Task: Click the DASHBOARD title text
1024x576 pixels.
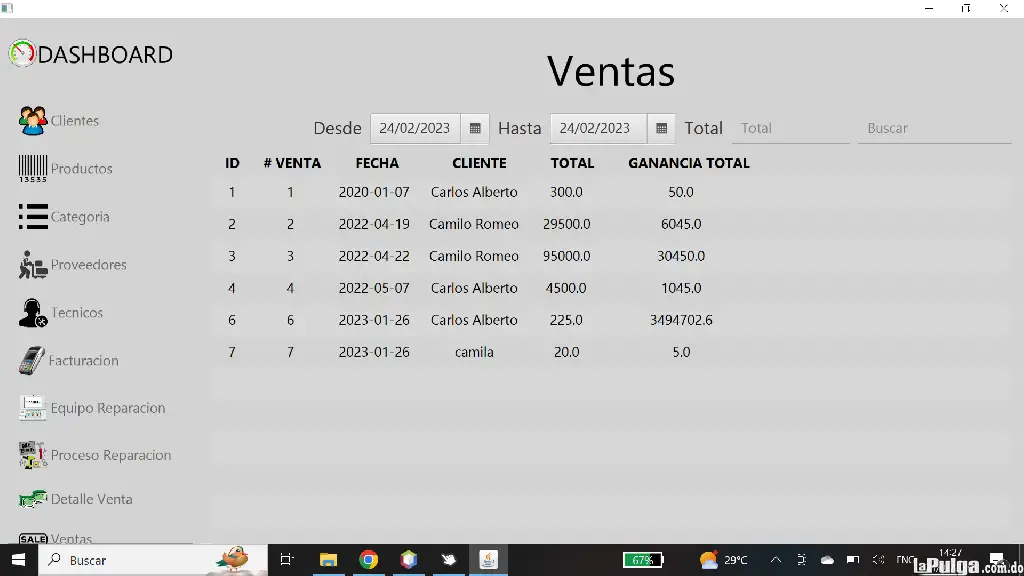Action: (105, 54)
